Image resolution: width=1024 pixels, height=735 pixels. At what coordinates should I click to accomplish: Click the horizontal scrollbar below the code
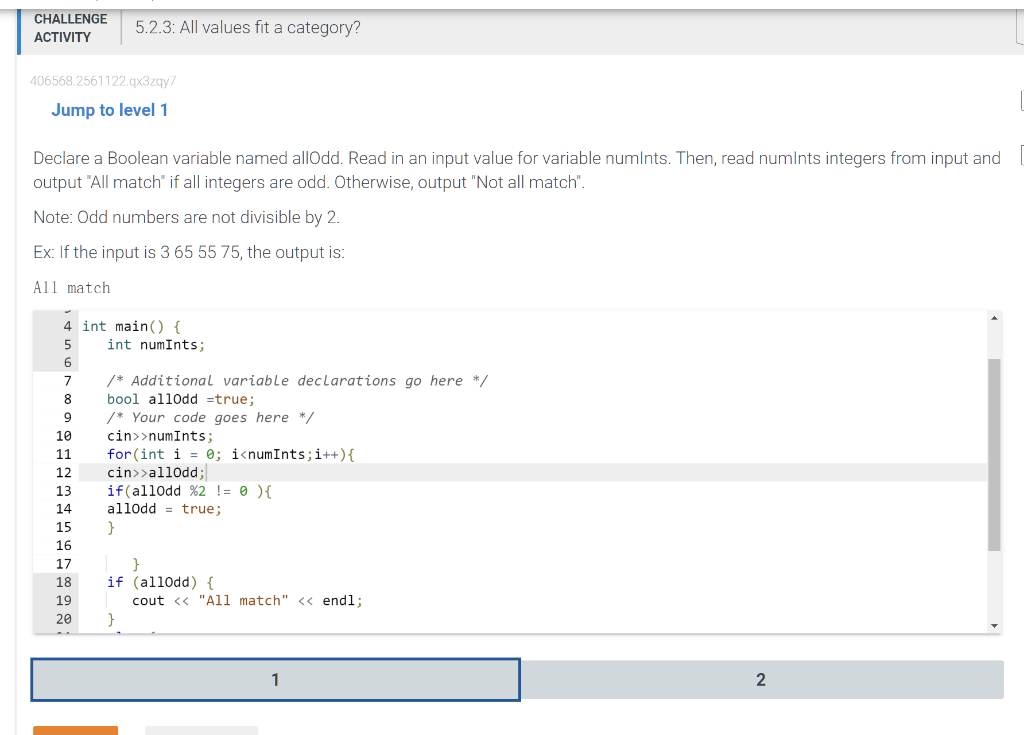pos(500,633)
